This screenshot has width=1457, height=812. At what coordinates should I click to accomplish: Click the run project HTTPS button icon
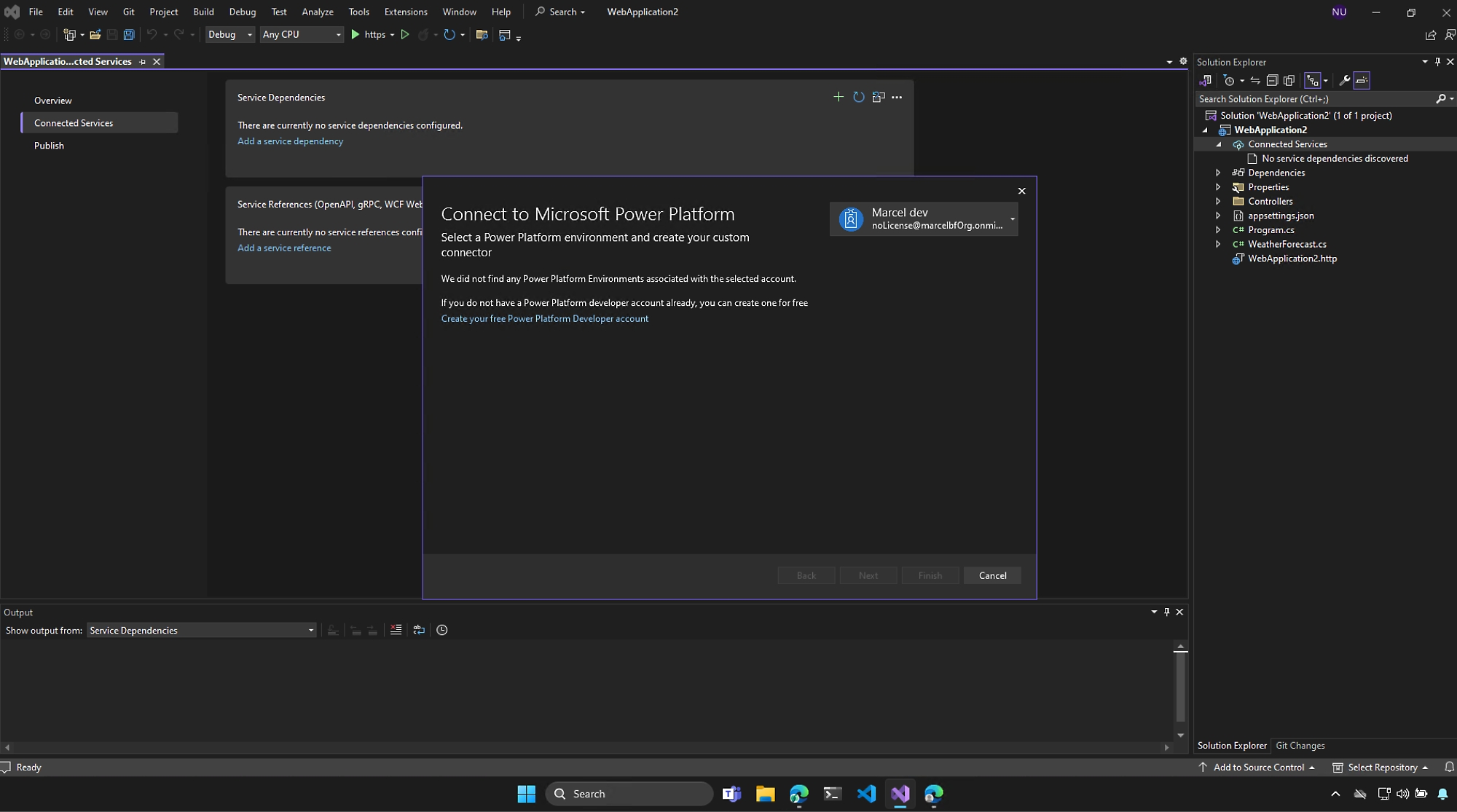(357, 34)
